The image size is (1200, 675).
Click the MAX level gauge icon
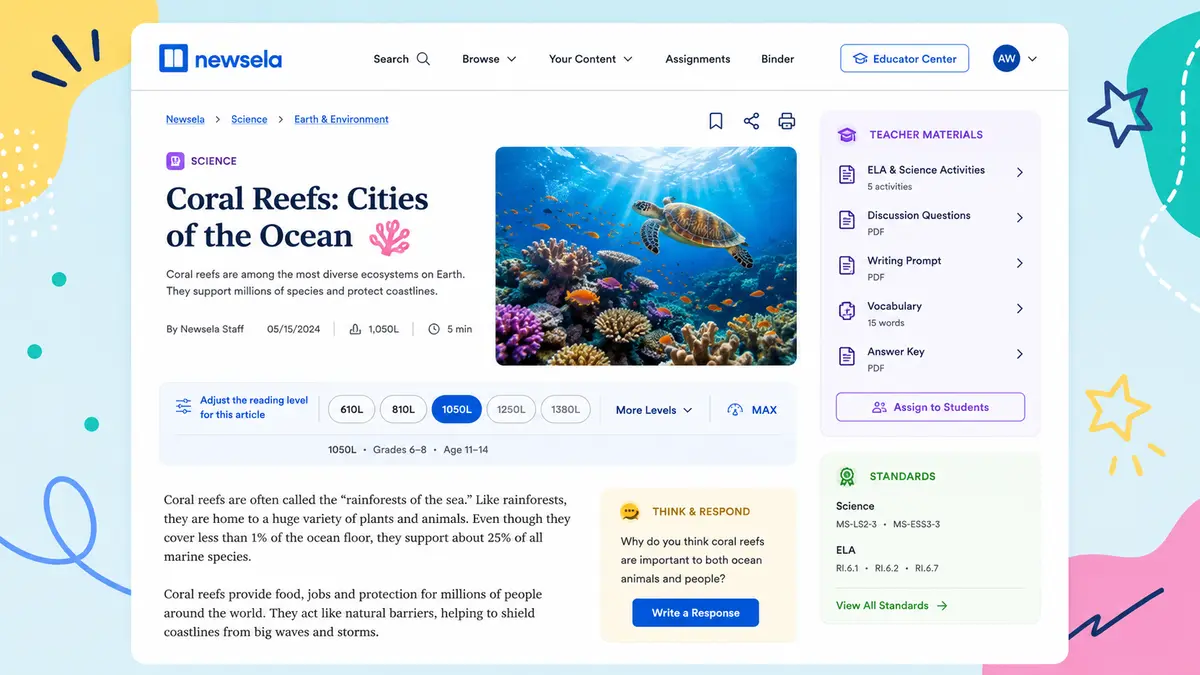tap(735, 410)
